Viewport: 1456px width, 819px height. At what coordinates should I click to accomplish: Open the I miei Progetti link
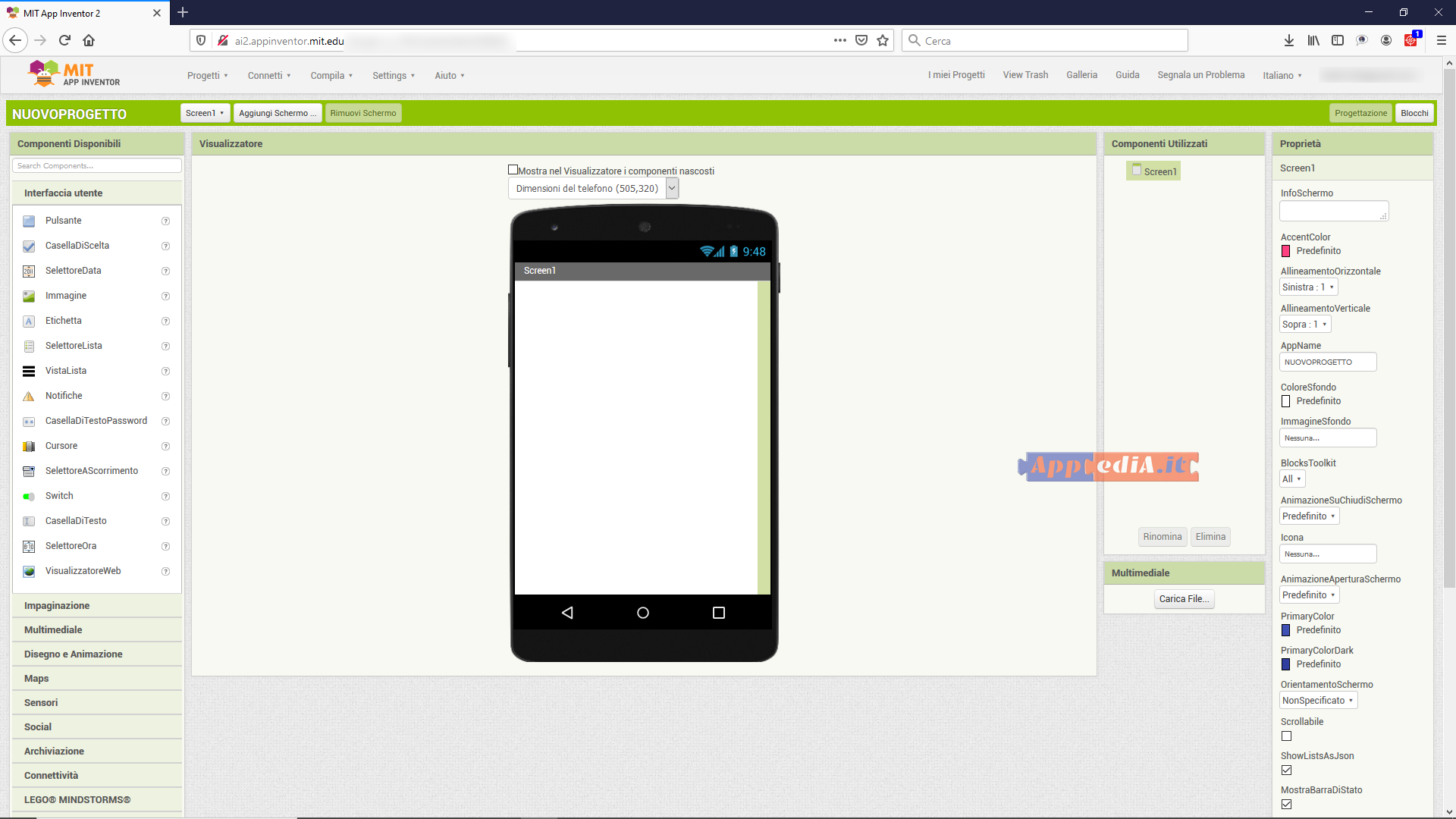[x=956, y=75]
